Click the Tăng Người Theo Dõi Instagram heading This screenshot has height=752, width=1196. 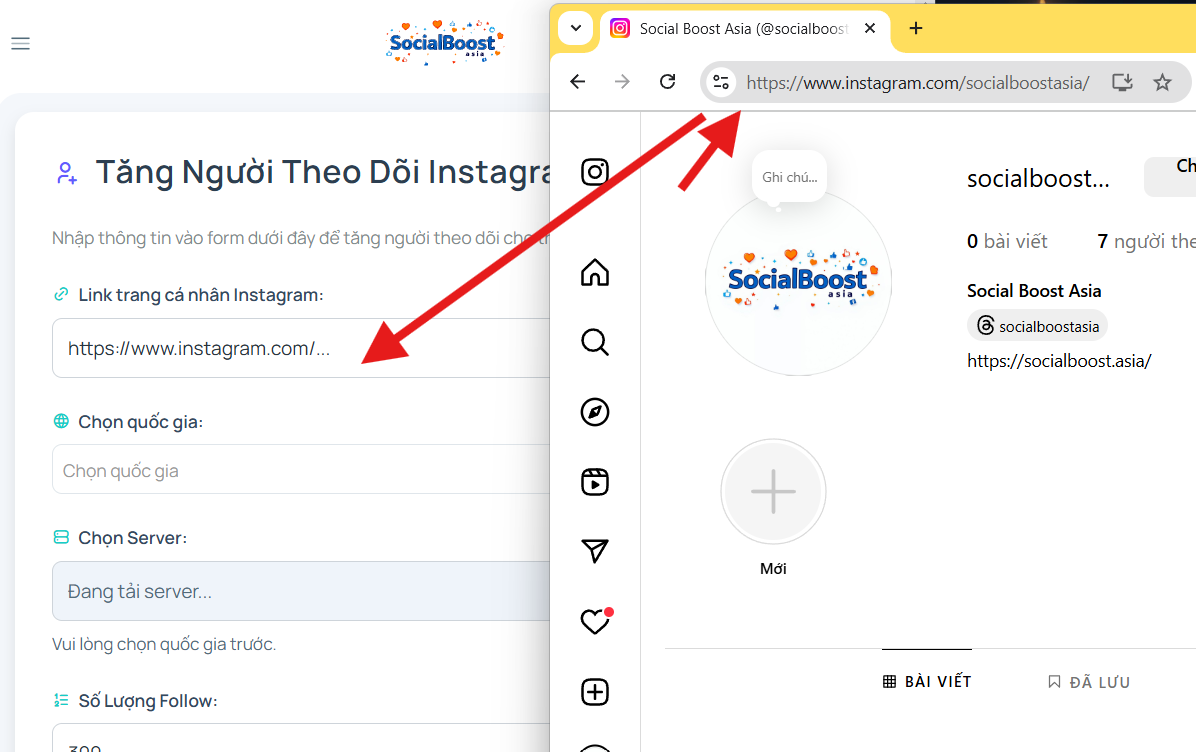[323, 172]
